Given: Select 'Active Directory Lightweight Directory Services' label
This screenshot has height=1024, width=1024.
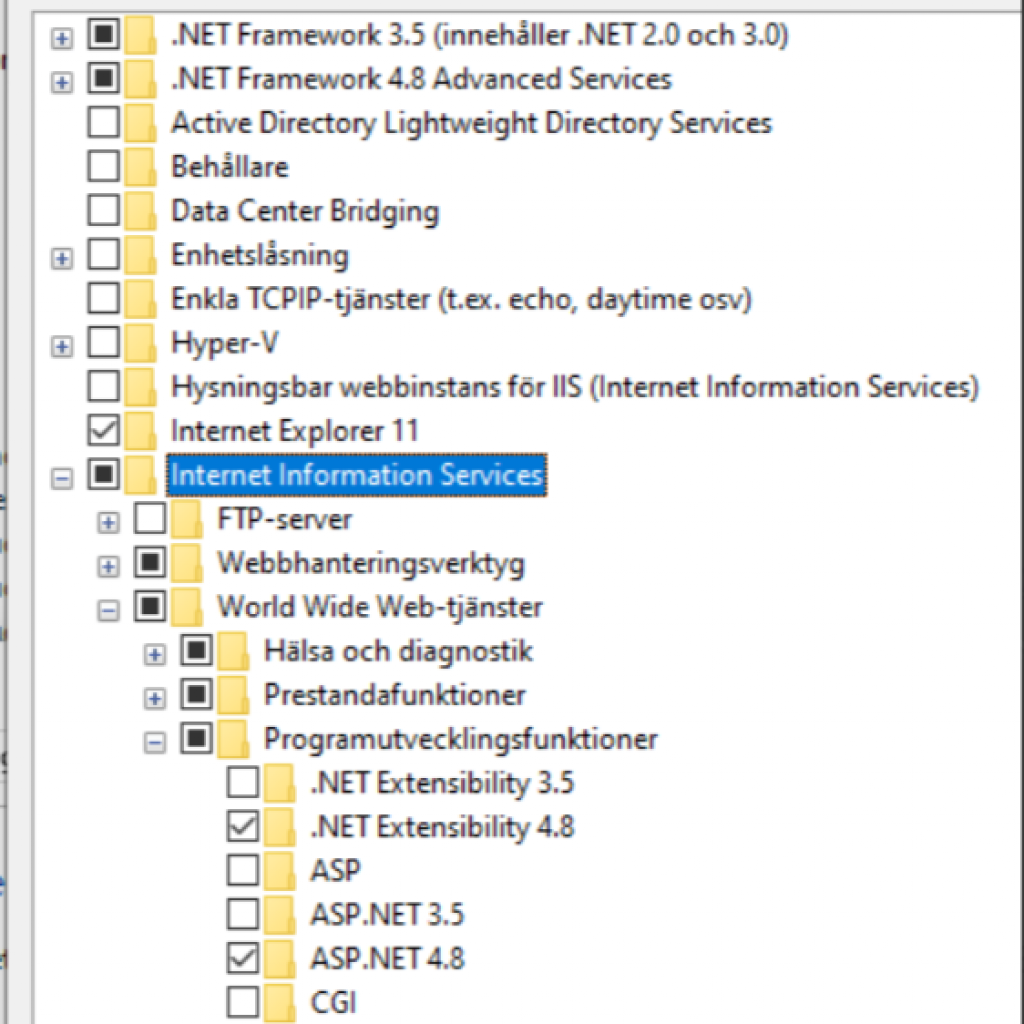Looking at the screenshot, I should pos(471,123).
